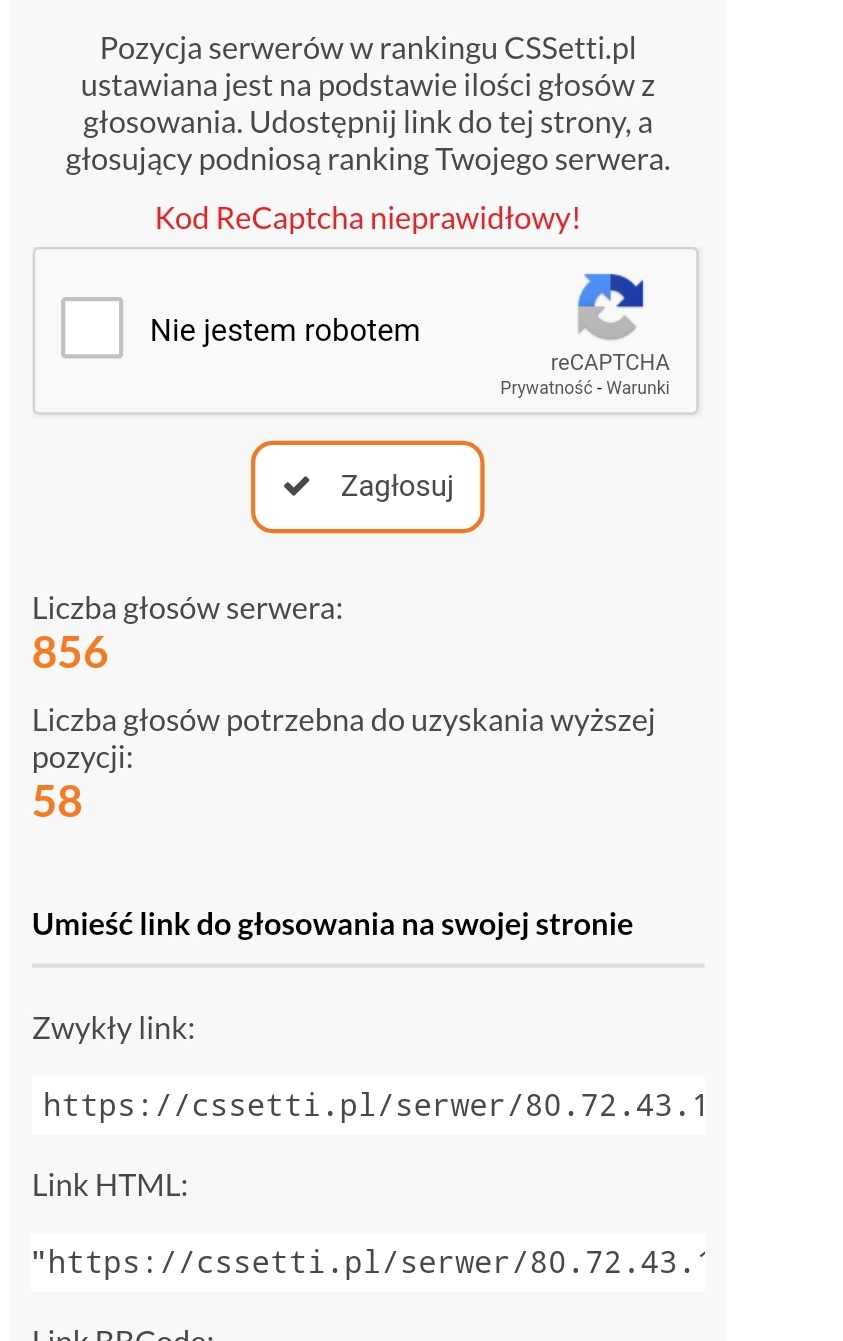
Task: Click the partially visible Link BBCode label
Action: tap(123, 1334)
